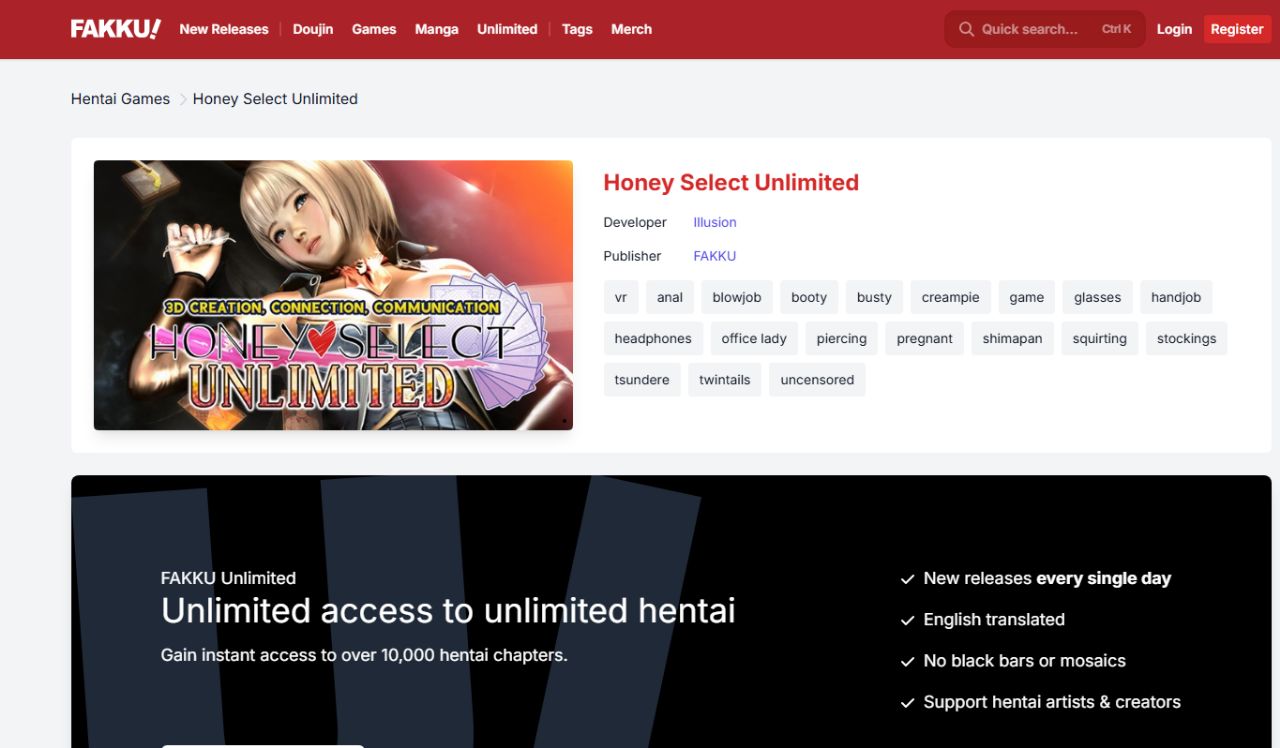The image size is (1280, 748).
Task: Click the FAKKU Unlimited banner label
Action: (228, 578)
